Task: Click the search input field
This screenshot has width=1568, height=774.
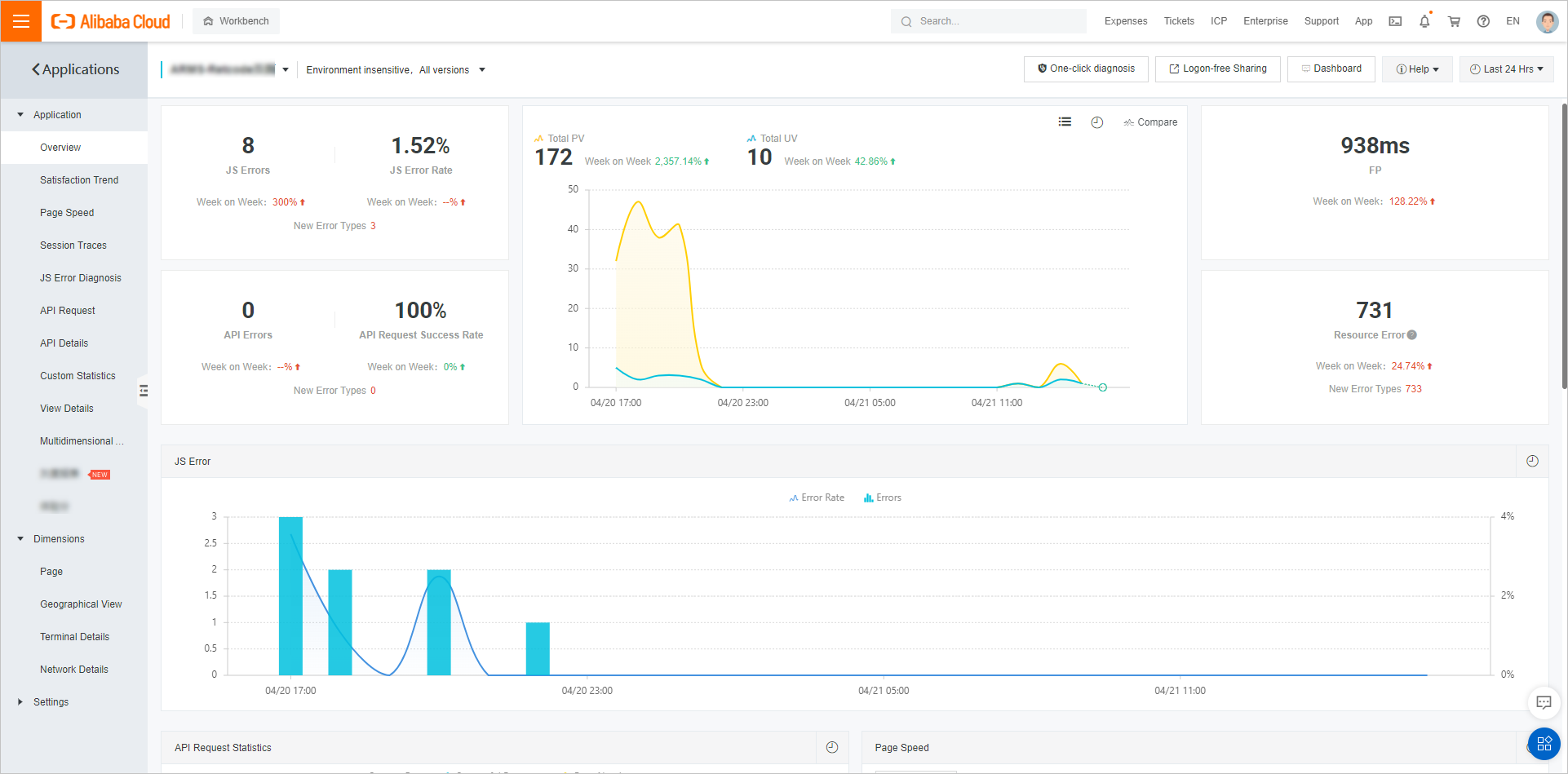Action: coord(989,21)
